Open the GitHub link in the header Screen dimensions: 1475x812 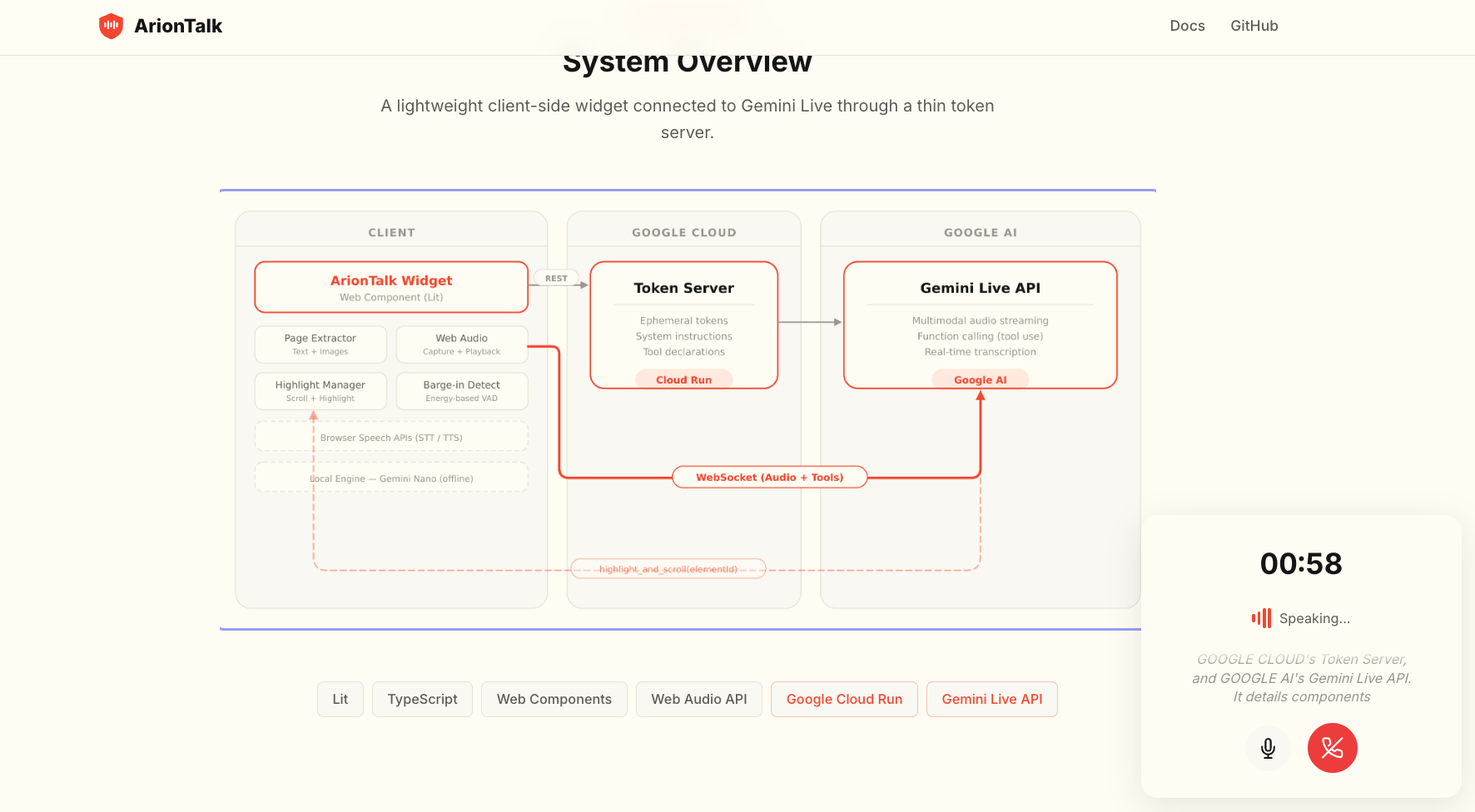[1254, 26]
